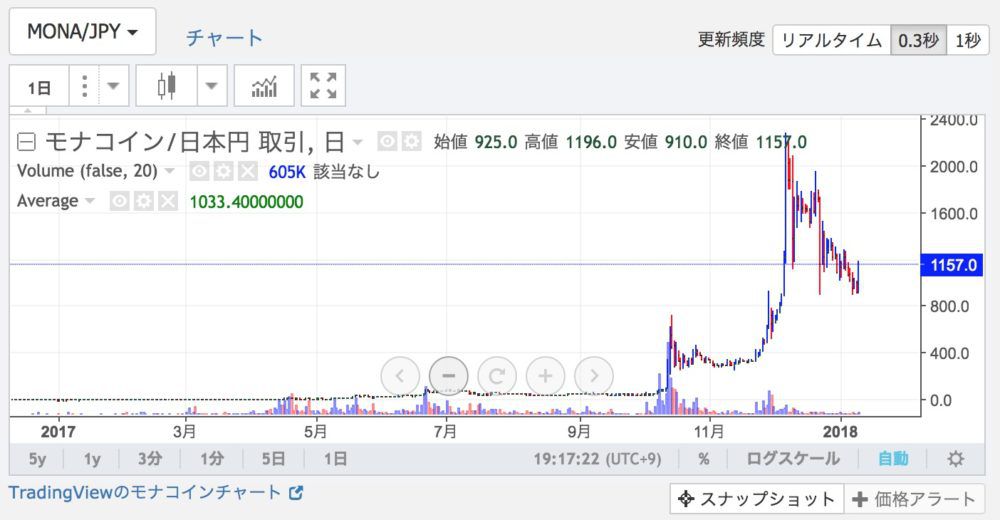The height and width of the screenshot is (520, 1000).
Task: Select the 1日 interval button
Action: click(39, 86)
